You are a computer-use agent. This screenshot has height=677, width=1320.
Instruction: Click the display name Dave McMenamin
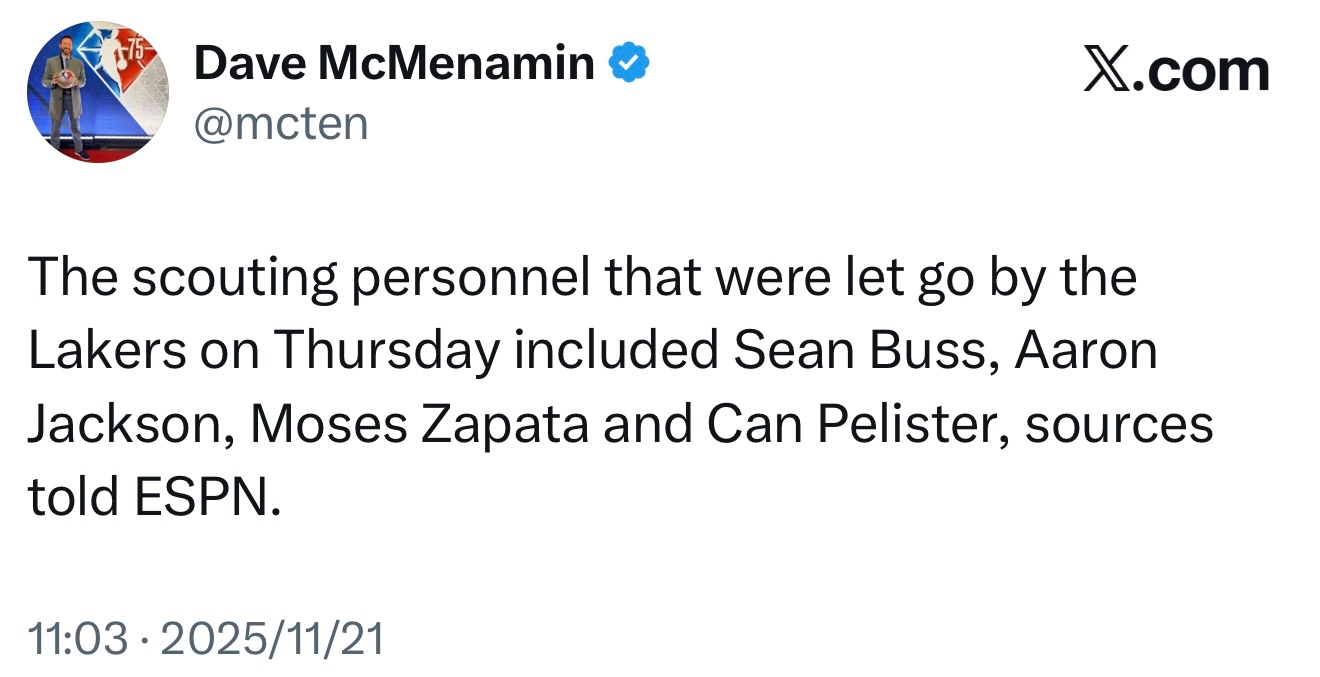coord(394,65)
